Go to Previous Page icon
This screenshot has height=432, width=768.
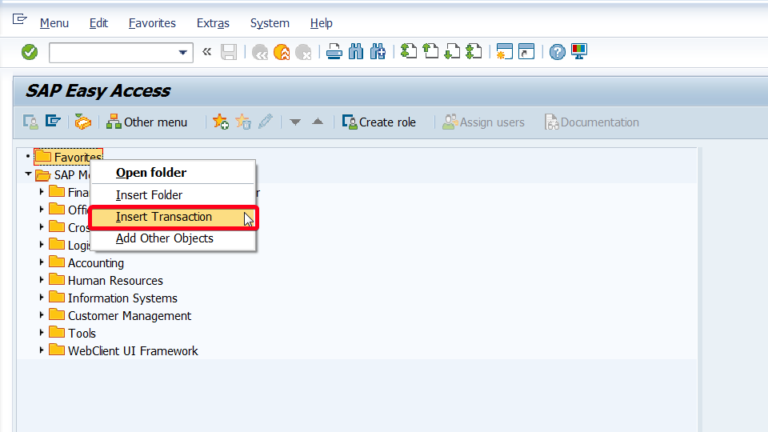coord(431,51)
